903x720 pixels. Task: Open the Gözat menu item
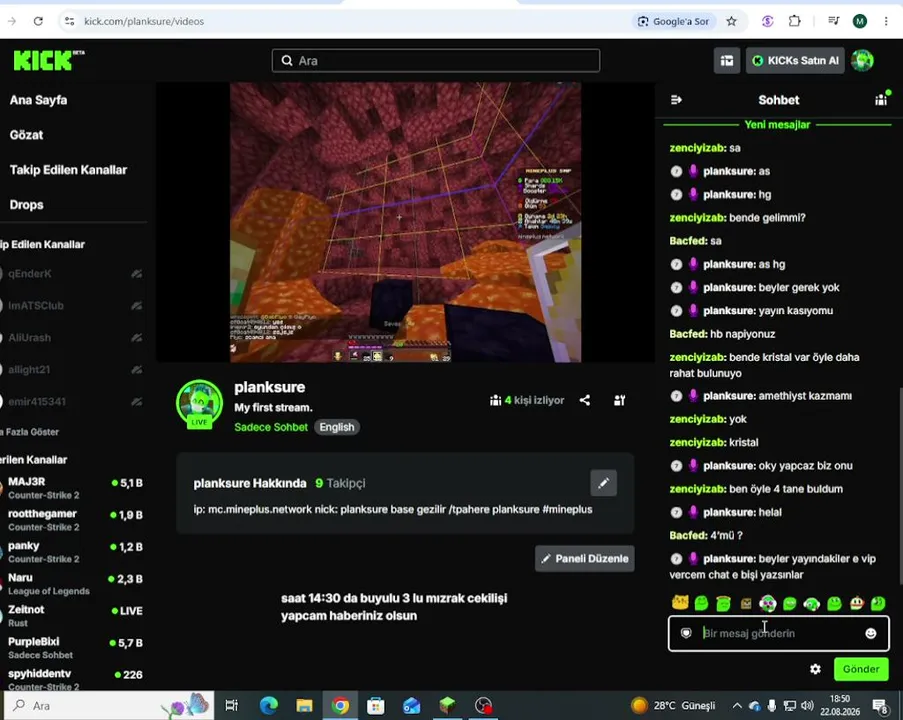coord(26,135)
